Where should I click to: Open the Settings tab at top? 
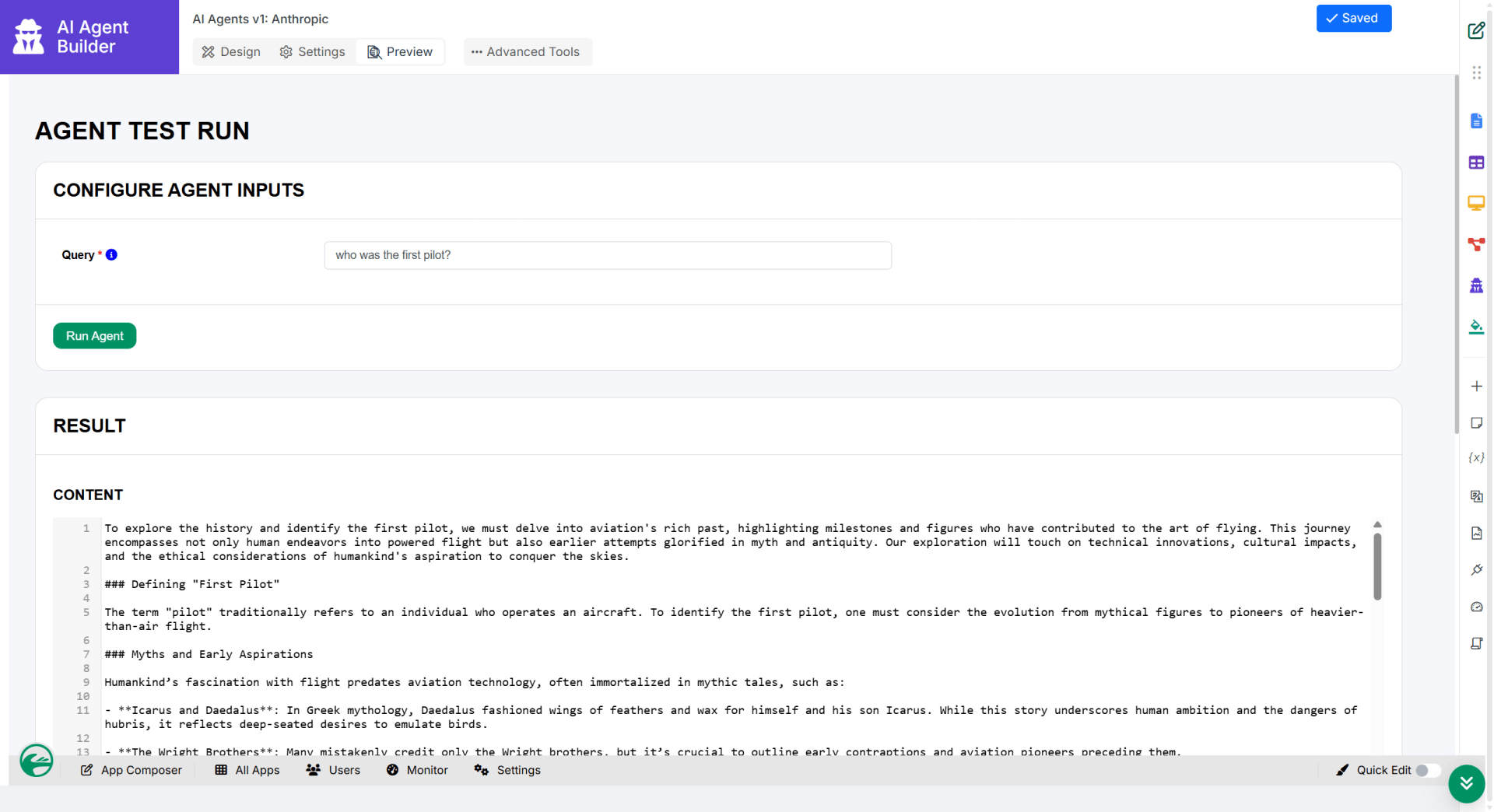pyautogui.click(x=312, y=52)
